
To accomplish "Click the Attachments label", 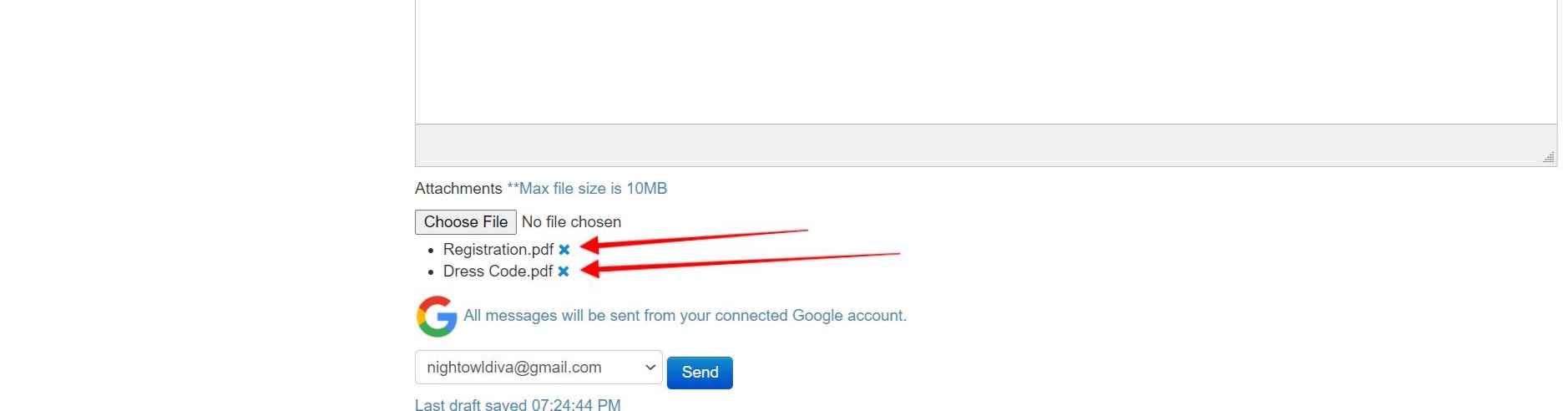I will (x=458, y=189).
